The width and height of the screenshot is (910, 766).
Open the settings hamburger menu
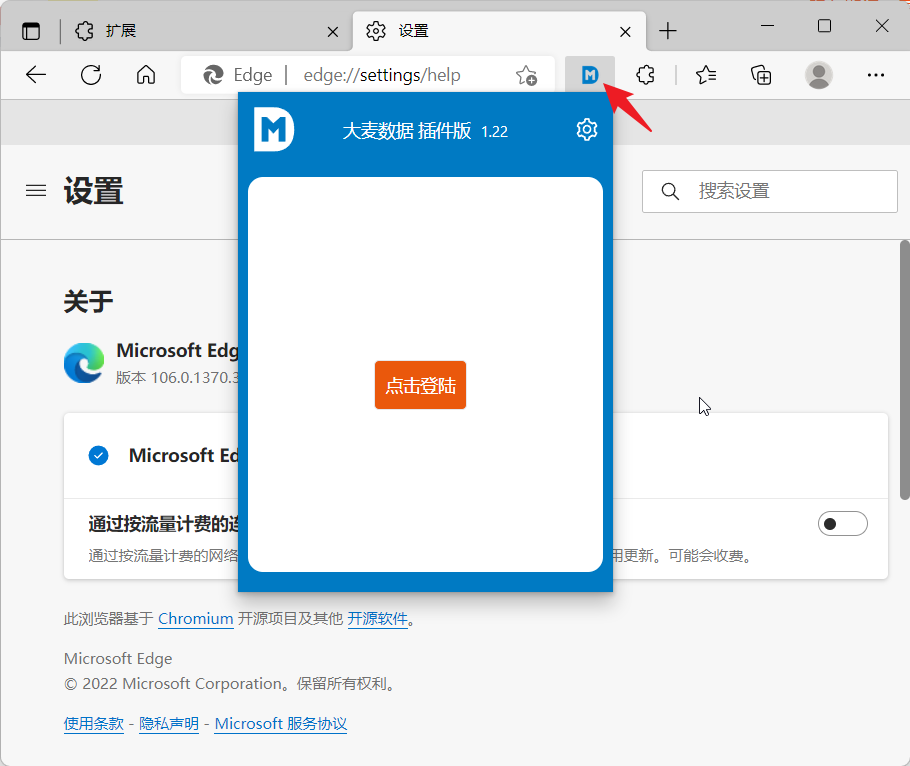tap(36, 190)
